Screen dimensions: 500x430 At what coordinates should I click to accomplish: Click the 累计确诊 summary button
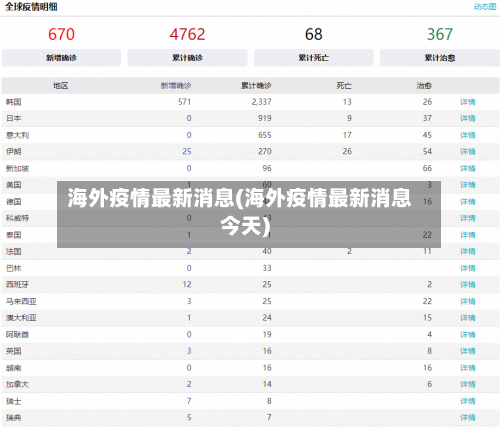coord(187,58)
